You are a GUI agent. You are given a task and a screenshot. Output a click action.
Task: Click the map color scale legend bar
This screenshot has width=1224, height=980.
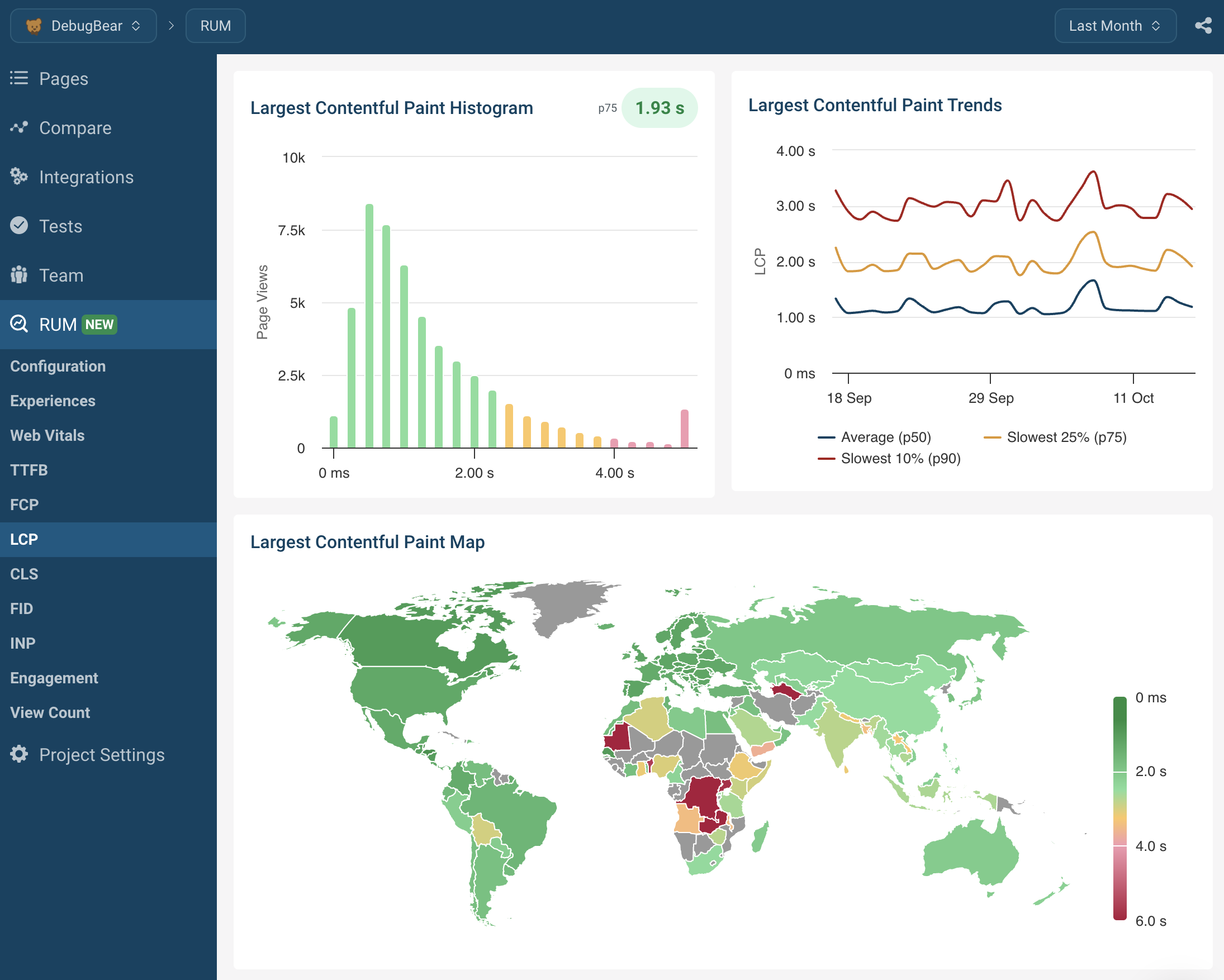click(x=1119, y=808)
